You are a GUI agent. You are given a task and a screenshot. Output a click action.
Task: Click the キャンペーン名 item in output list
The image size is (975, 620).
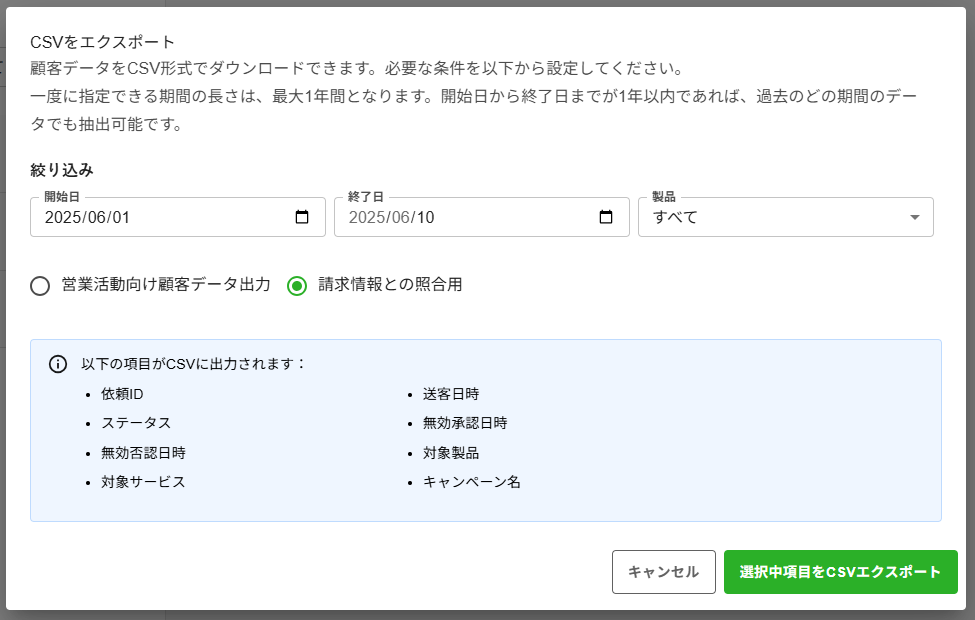click(471, 481)
